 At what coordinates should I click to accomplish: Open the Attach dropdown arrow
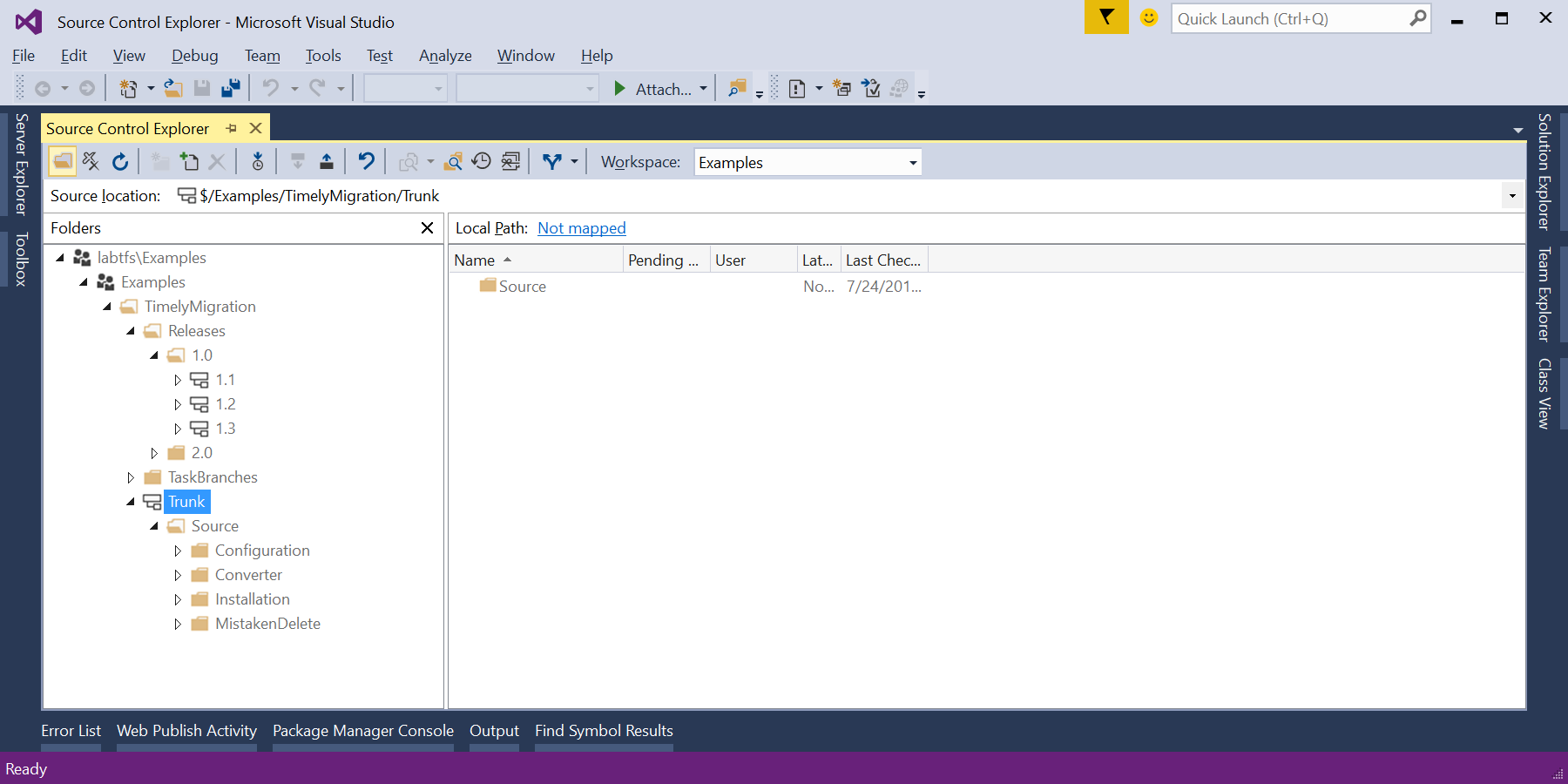[703, 88]
